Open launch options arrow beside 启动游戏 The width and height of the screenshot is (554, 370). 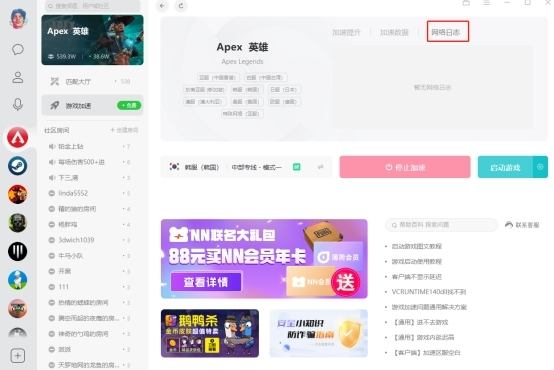[x=540, y=167]
